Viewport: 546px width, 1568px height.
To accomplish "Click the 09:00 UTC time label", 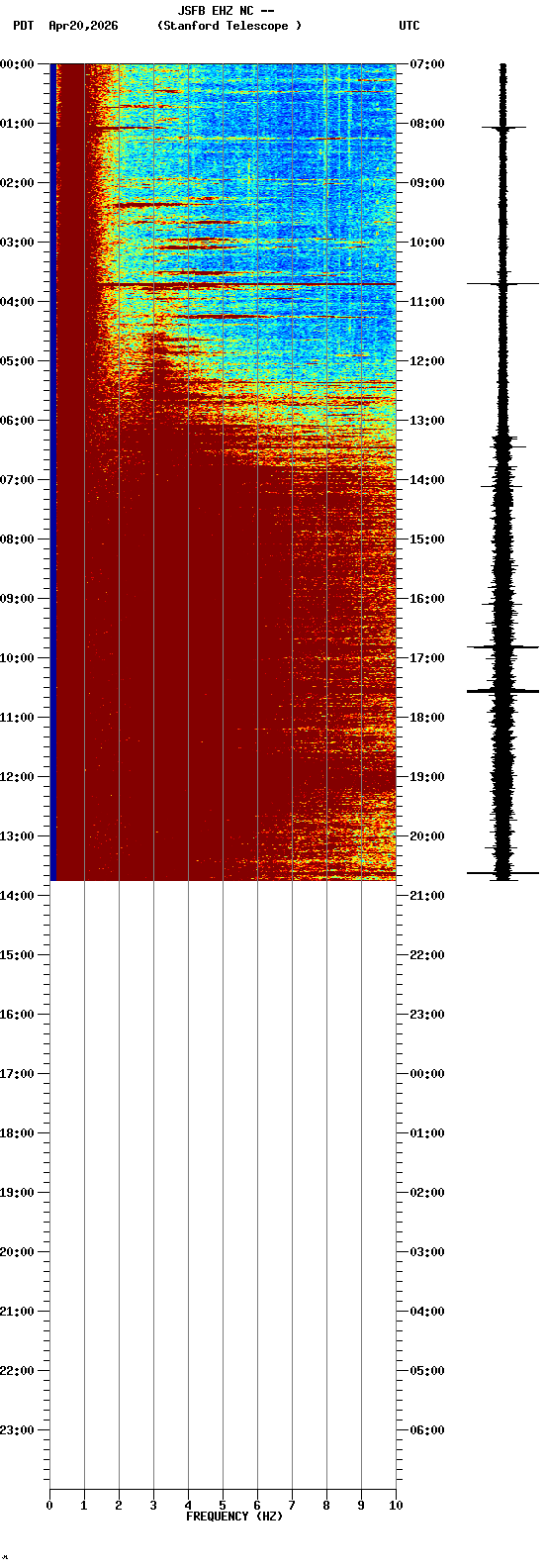I will 427,183.
